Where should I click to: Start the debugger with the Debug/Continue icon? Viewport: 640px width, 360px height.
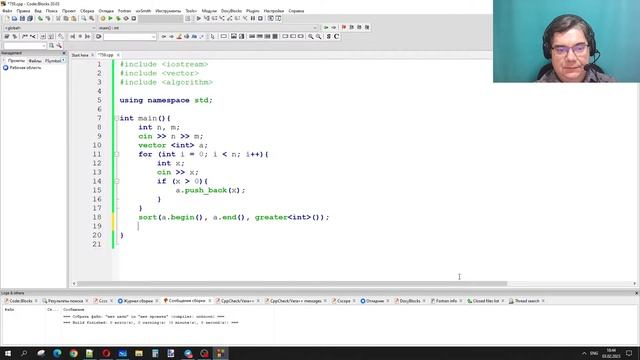point(198,18)
